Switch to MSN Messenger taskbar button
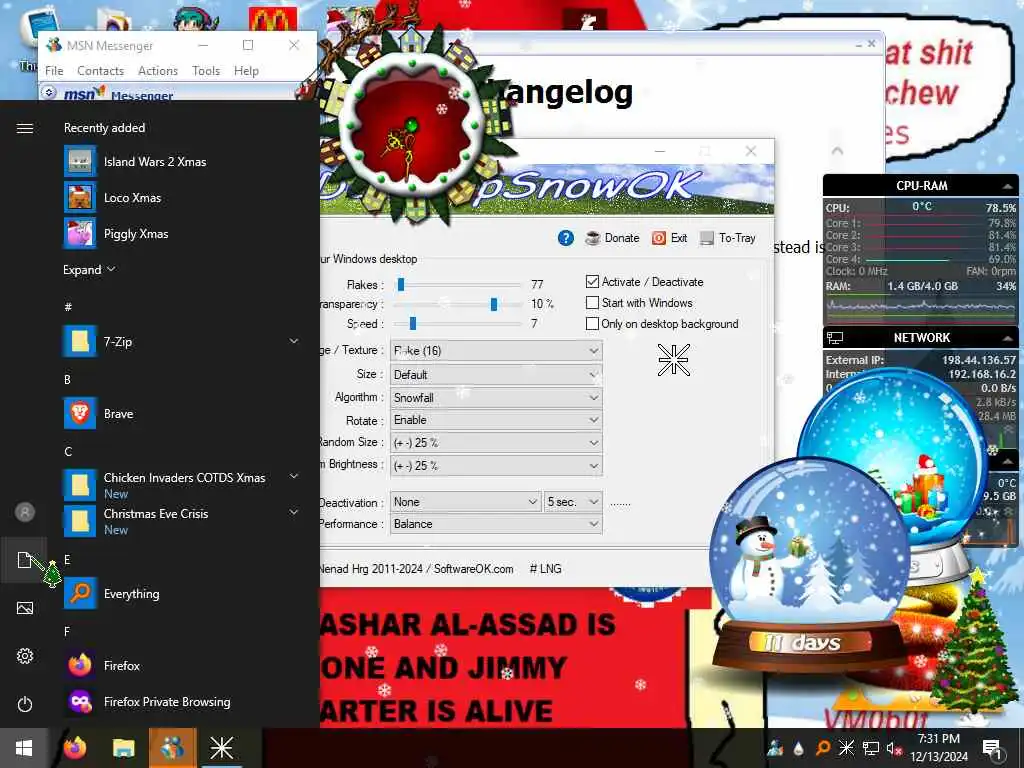 tap(172, 748)
